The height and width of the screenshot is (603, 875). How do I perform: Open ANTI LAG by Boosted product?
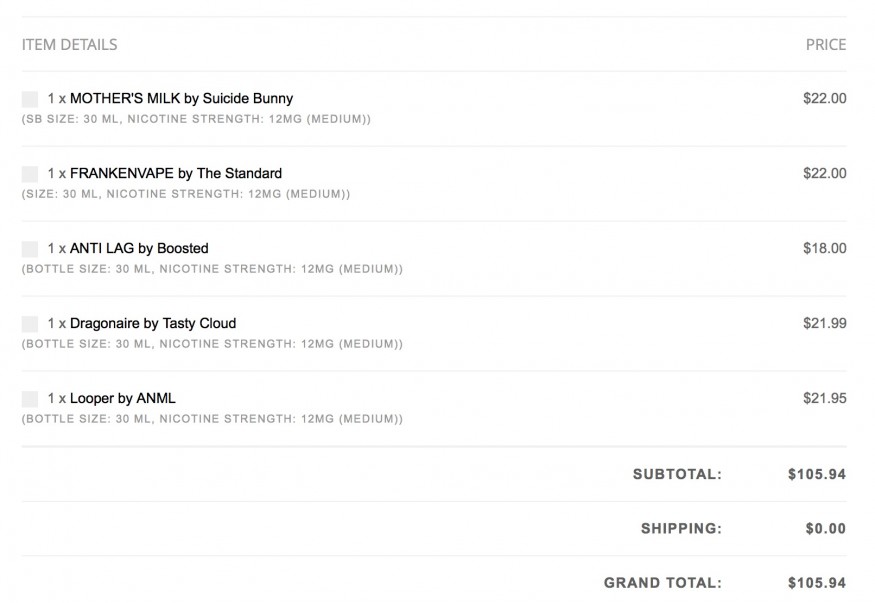(139, 248)
